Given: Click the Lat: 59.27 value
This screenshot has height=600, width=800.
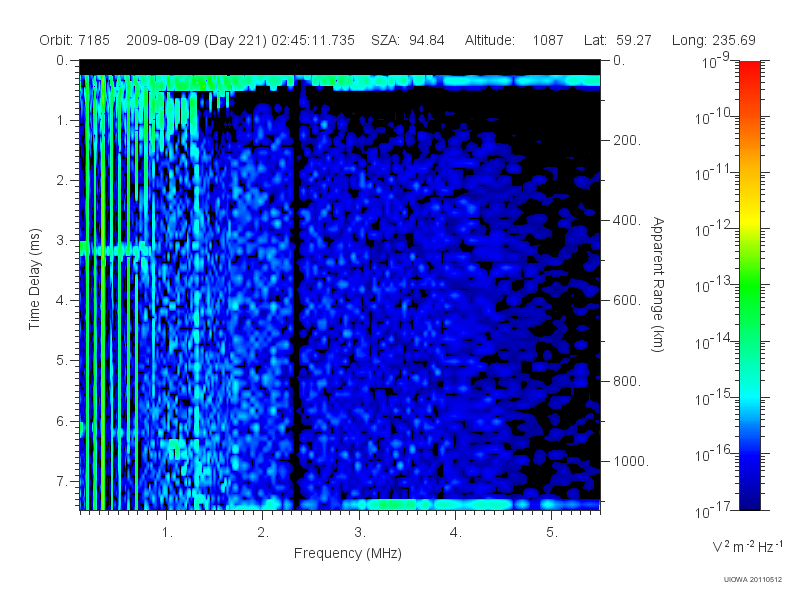Looking at the screenshot, I should (x=618, y=40).
